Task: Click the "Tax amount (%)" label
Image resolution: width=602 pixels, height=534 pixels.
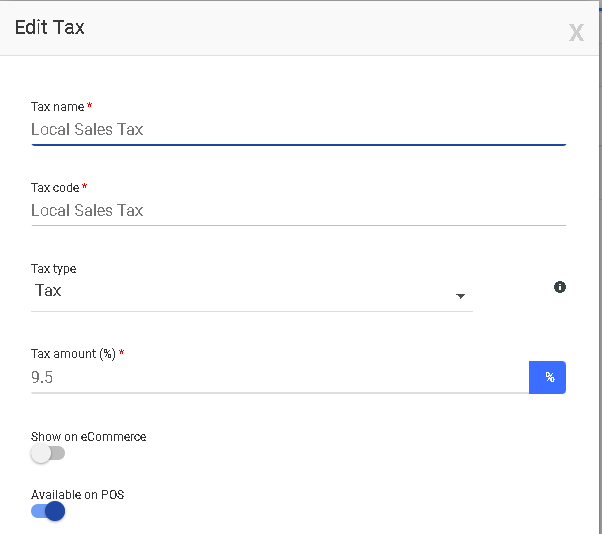Action: pos(73,354)
